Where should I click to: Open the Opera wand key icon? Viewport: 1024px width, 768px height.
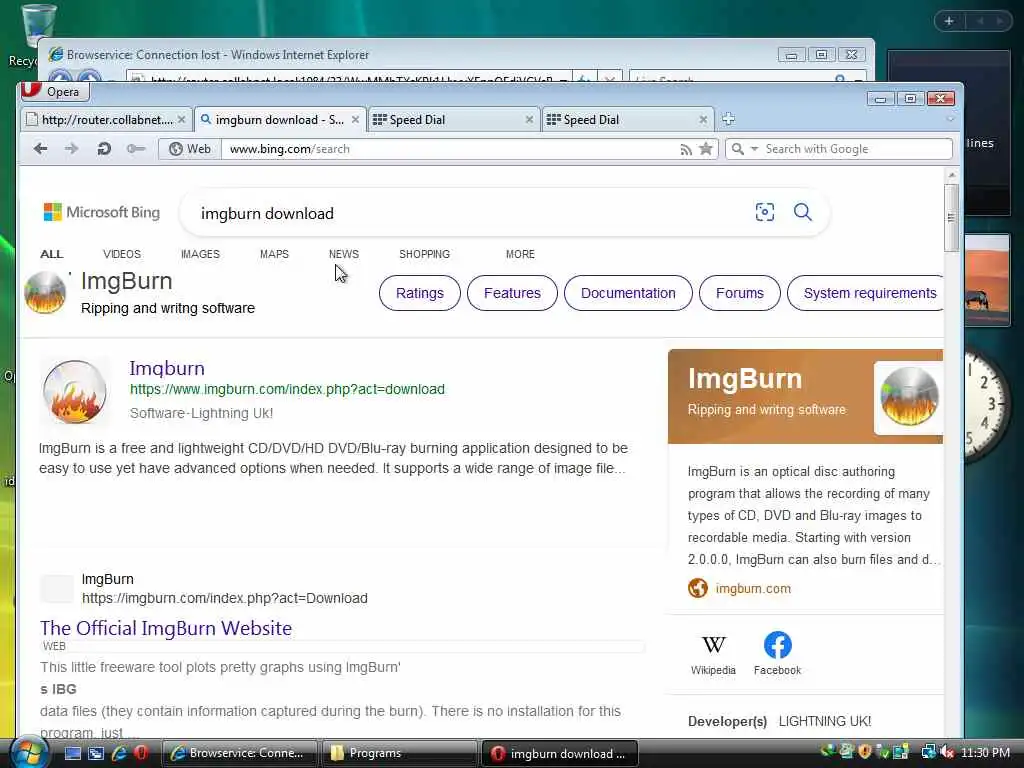click(x=136, y=149)
